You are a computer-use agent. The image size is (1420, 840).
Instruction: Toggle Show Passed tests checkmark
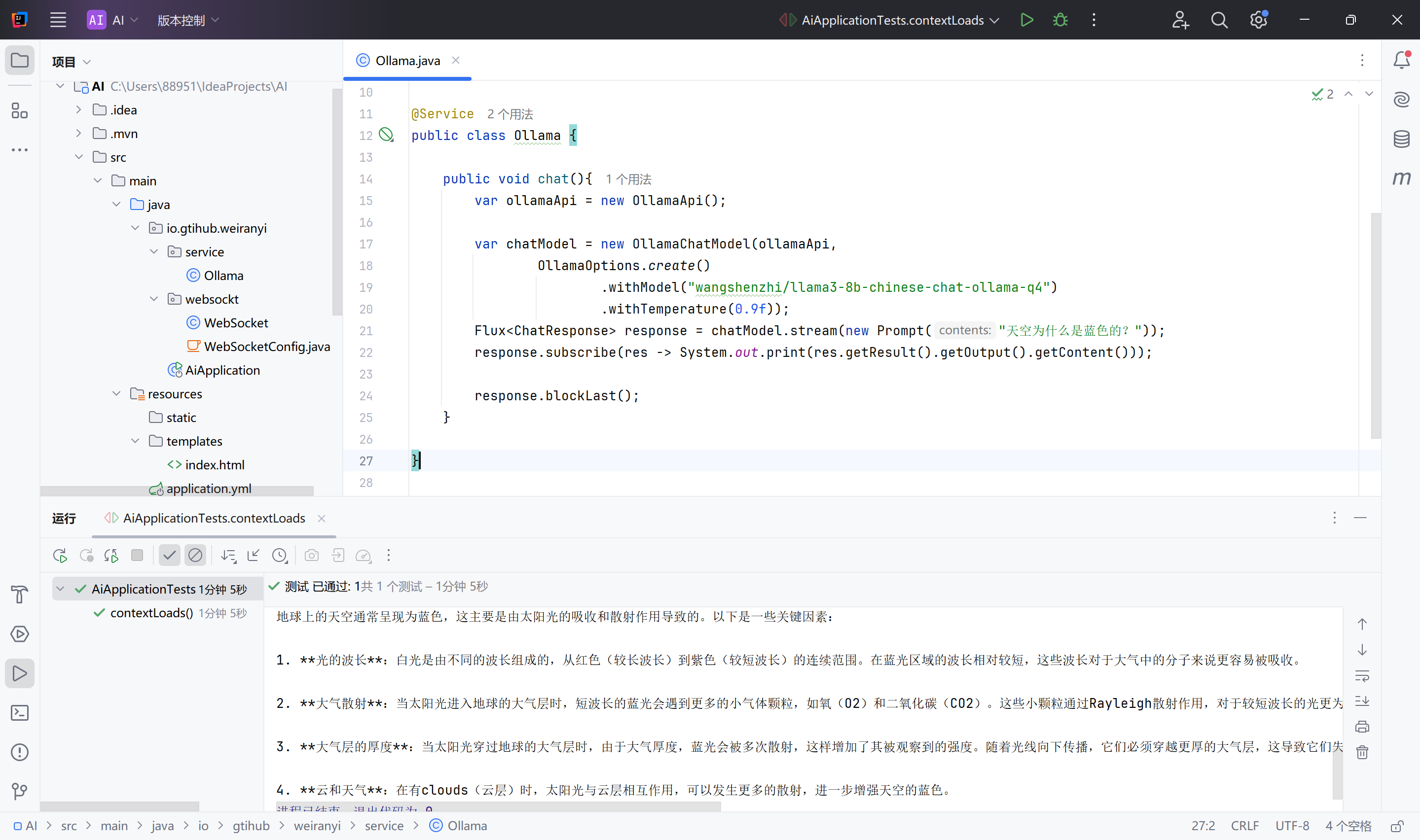click(169, 555)
